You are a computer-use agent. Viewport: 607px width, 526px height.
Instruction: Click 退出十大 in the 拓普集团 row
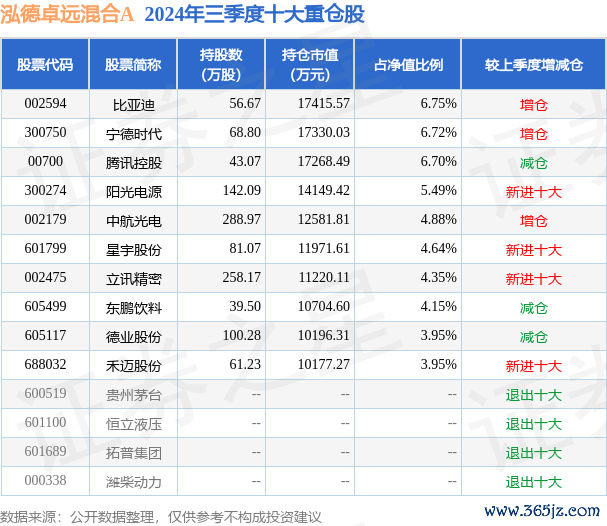(x=533, y=453)
